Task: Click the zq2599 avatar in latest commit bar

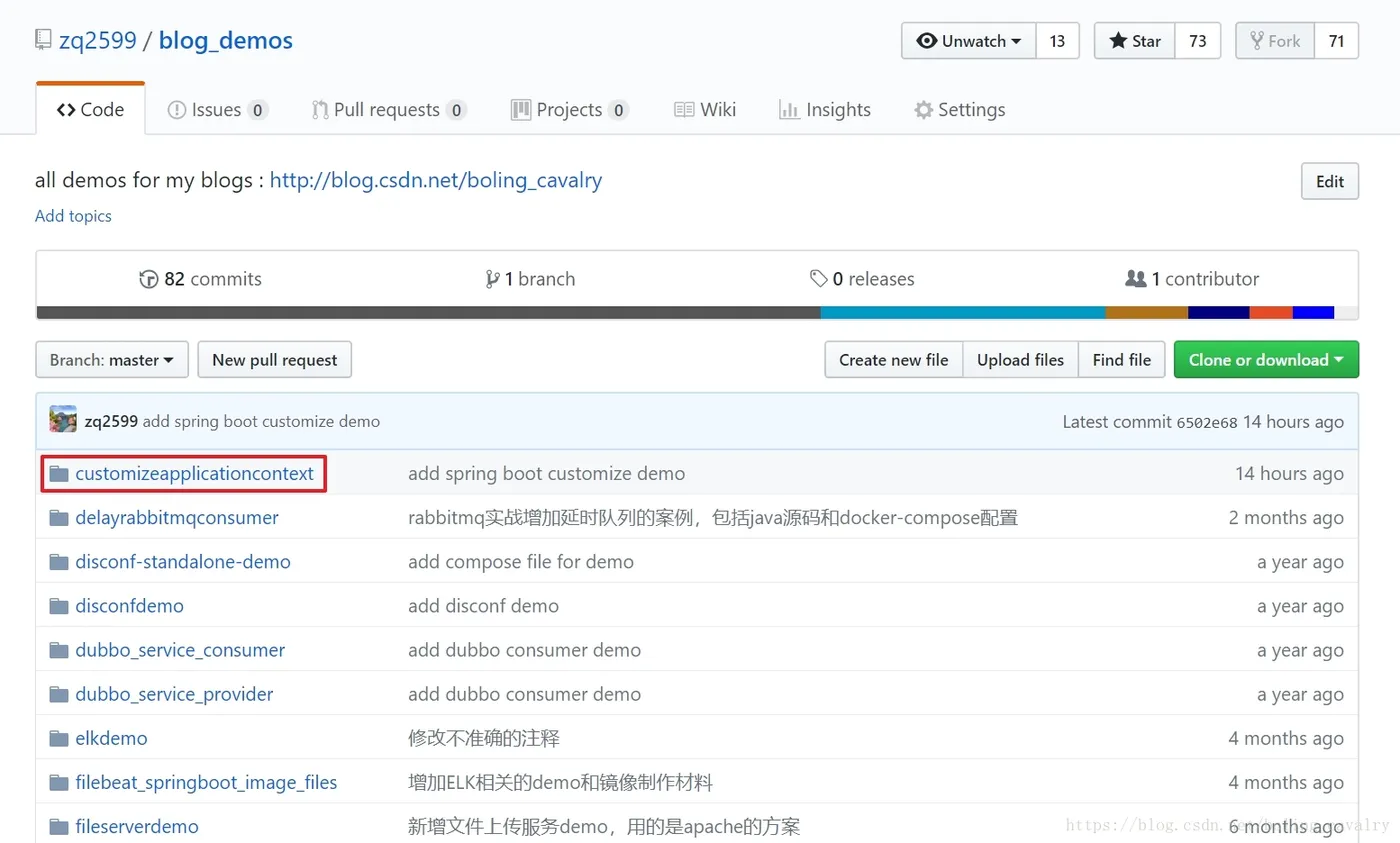Action: (63, 420)
